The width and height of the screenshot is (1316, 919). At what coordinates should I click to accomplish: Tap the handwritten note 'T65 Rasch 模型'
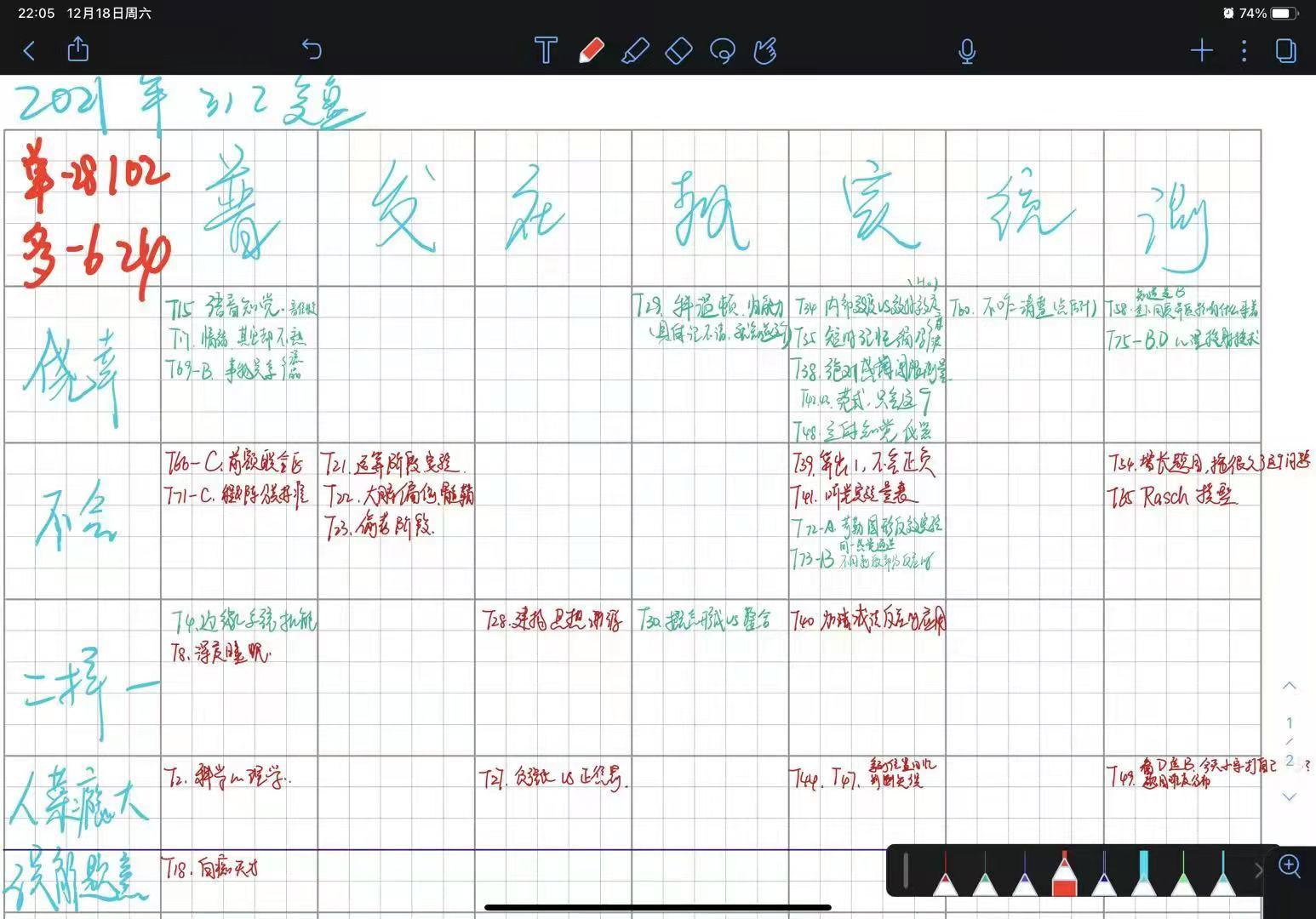click(1172, 496)
